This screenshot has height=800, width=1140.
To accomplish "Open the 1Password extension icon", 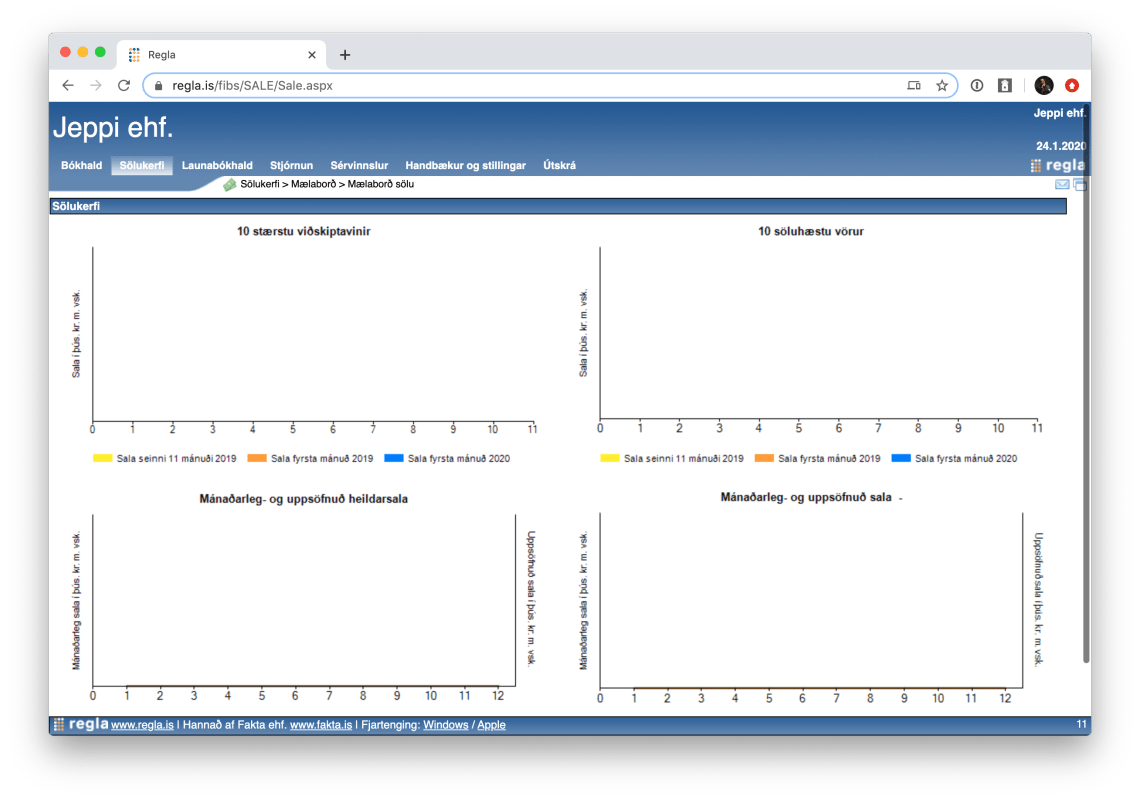I will 977,86.
